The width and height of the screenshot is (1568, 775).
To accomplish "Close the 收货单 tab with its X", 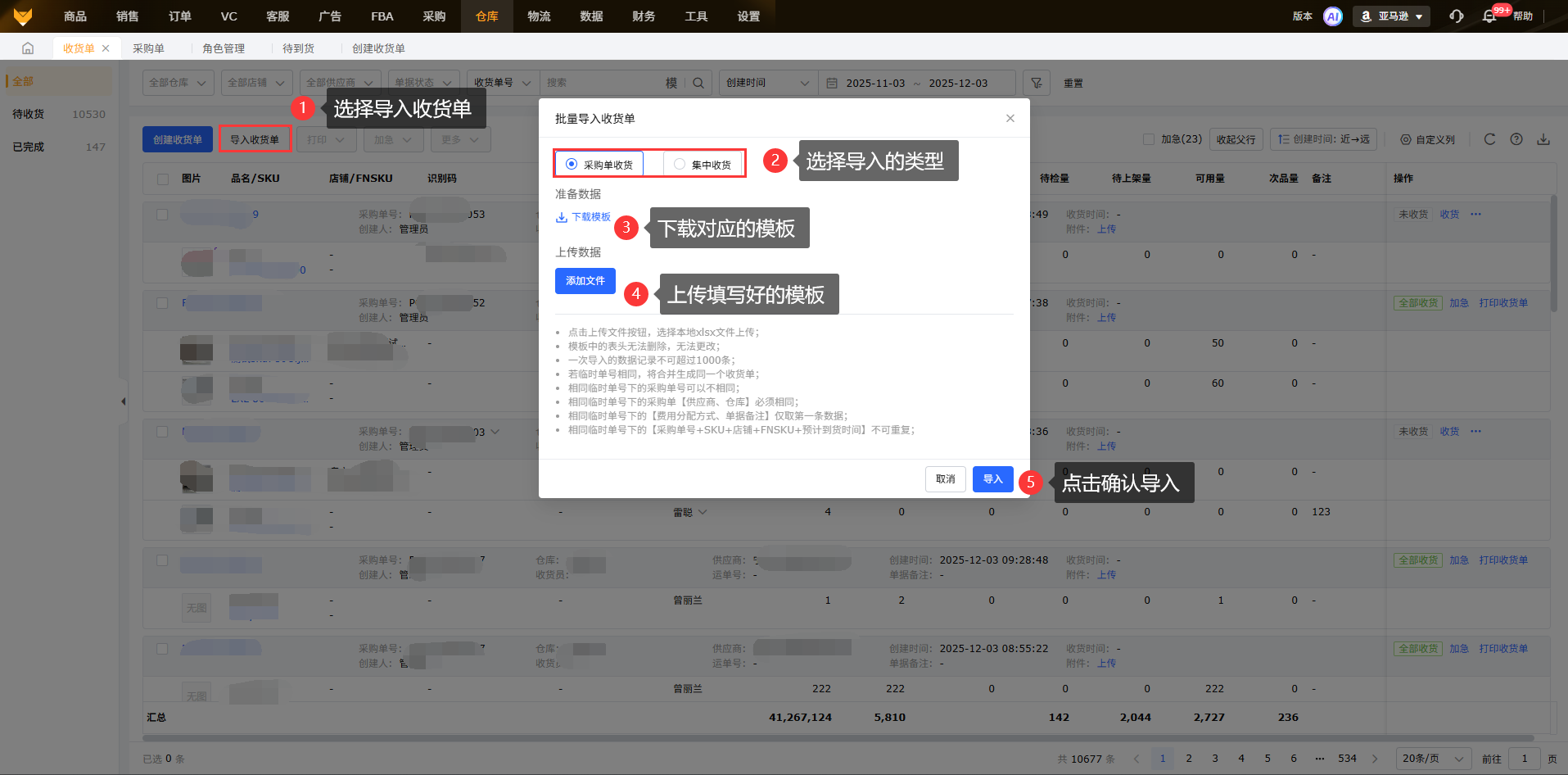I will (x=106, y=48).
